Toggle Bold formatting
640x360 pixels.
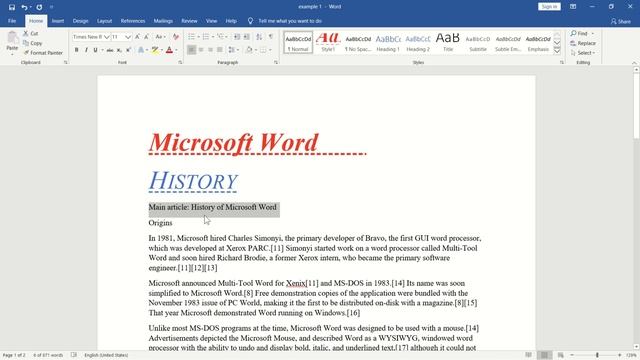point(76,50)
